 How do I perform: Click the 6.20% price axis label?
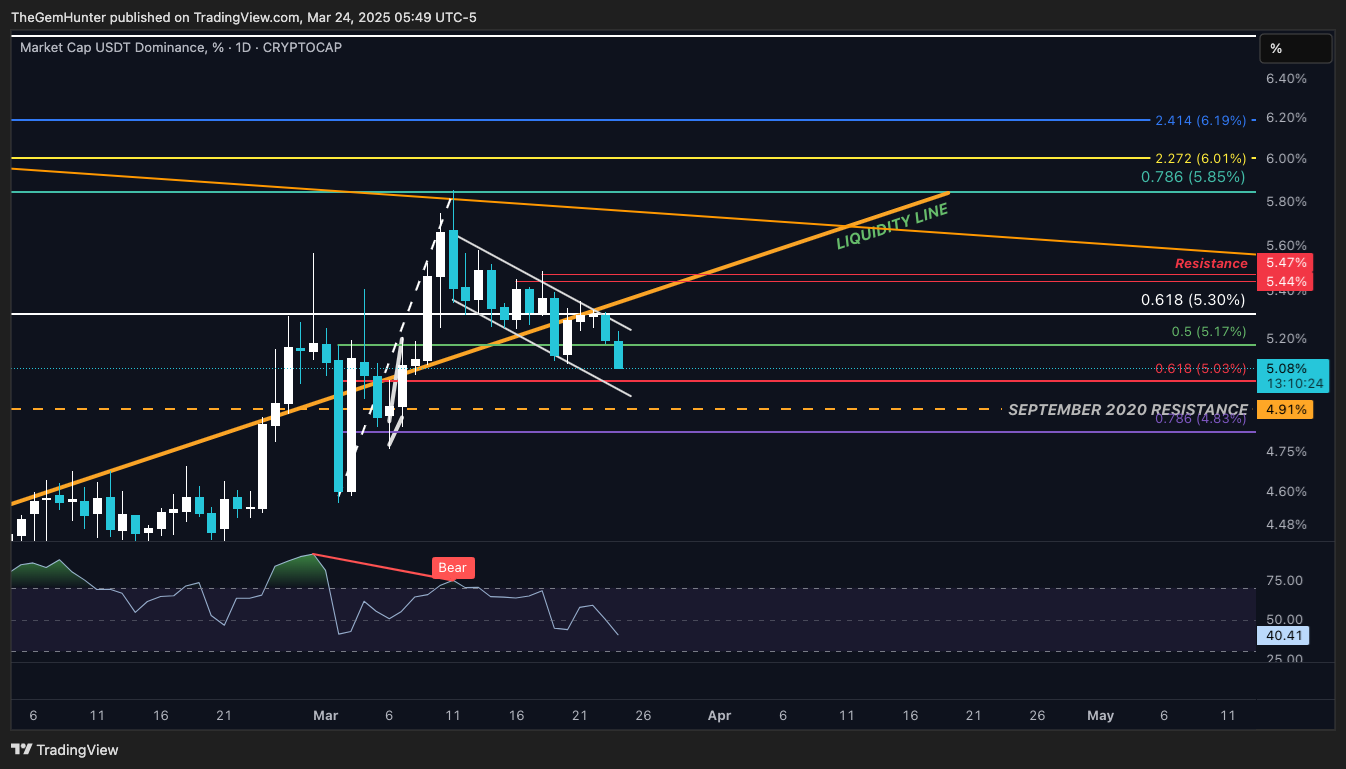[x=1285, y=117]
